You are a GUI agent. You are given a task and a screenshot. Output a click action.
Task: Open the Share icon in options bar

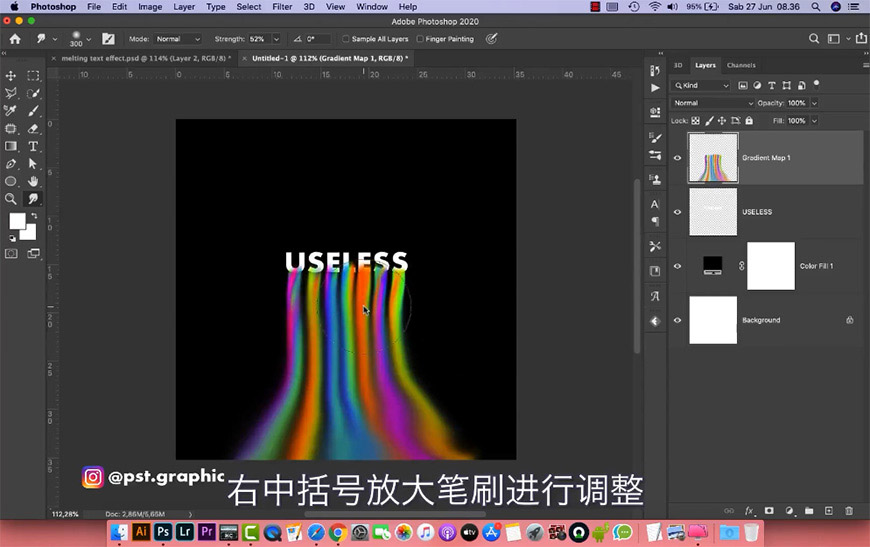click(861, 38)
